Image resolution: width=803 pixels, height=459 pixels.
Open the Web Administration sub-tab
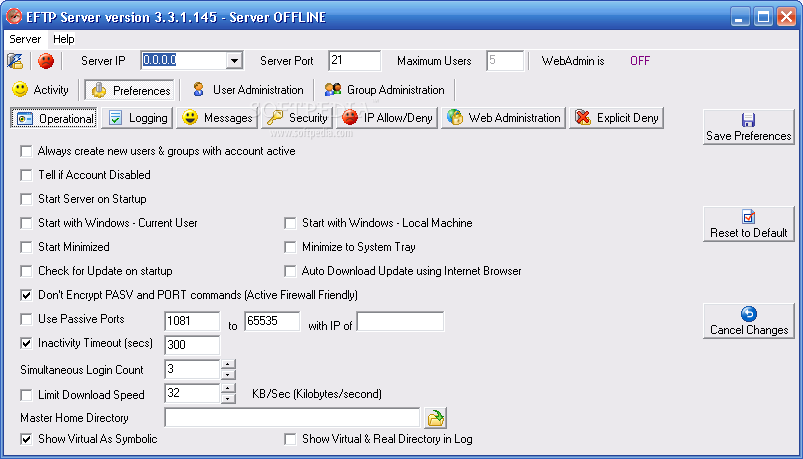coord(503,118)
